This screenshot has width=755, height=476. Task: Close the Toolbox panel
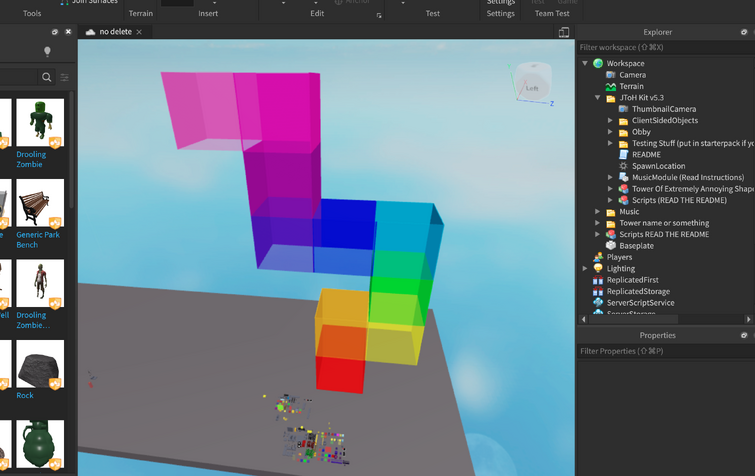pyautogui.click(x=68, y=32)
